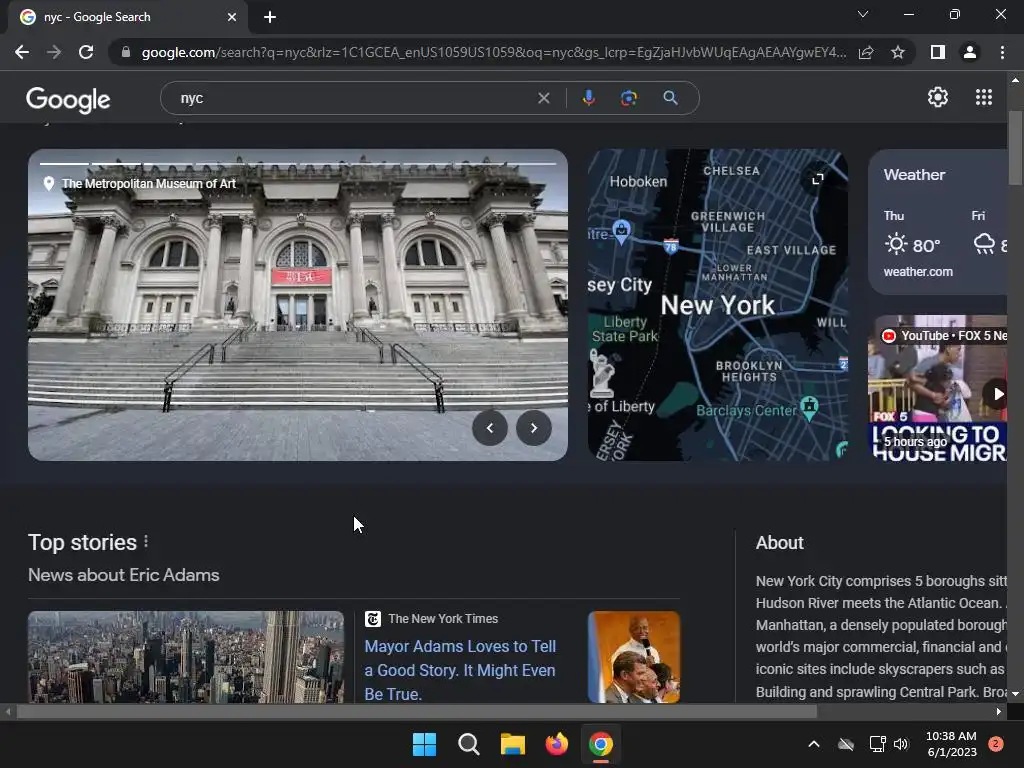Screen dimensions: 1024x768
Task: Go forward with the browser arrow
Action: [x=54, y=52]
